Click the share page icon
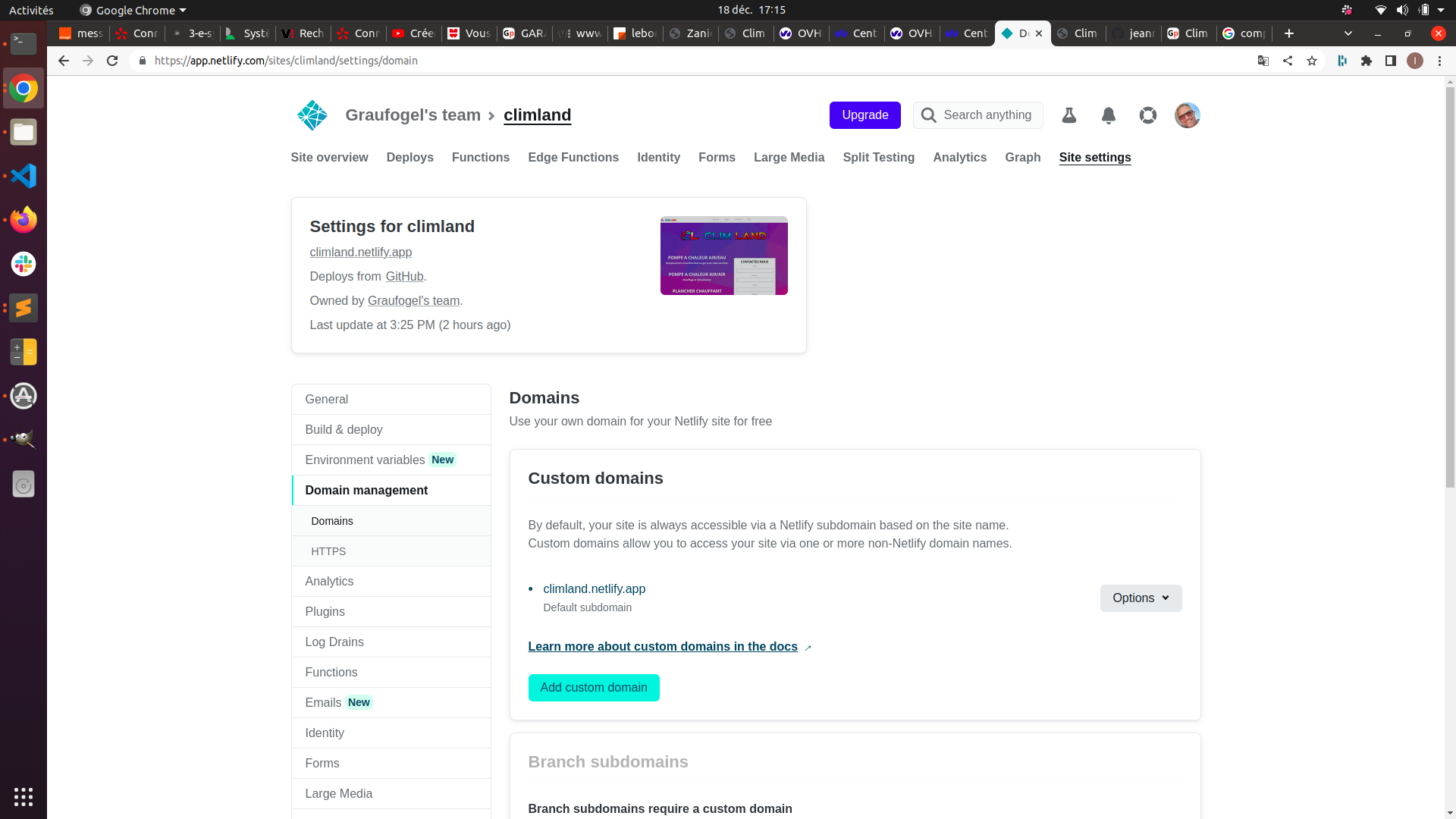 [1288, 61]
